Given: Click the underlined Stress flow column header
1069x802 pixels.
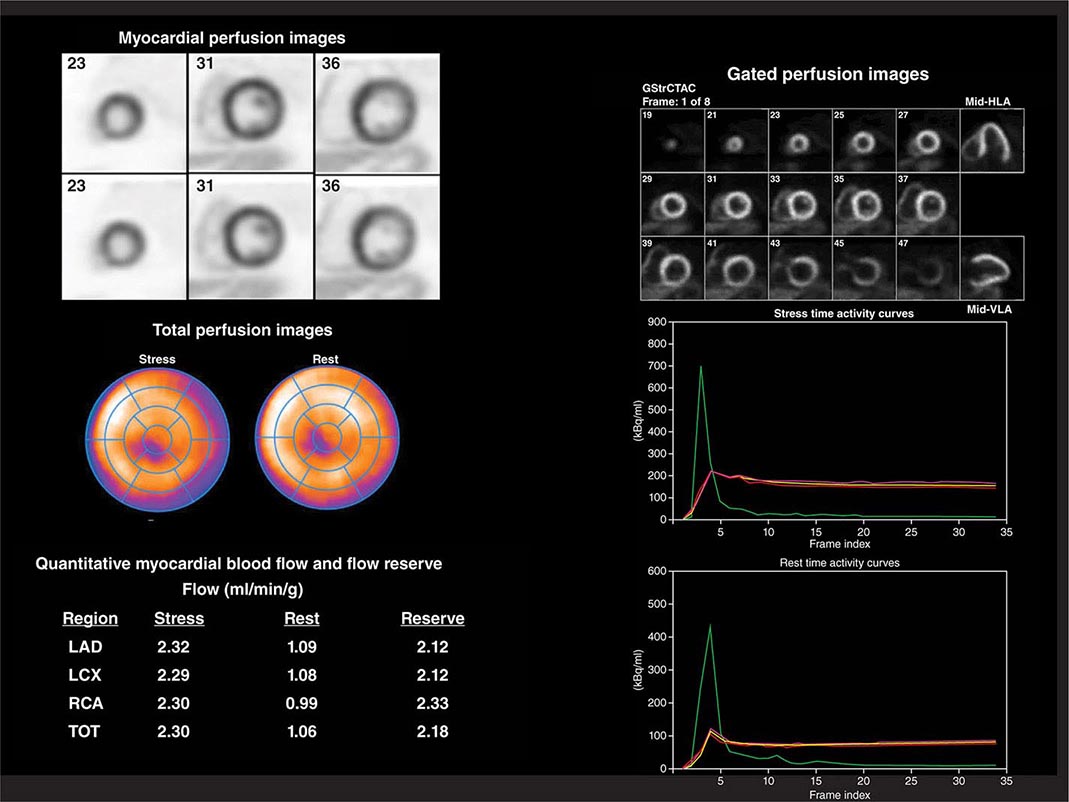Looking at the screenshot, I should click(179, 619).
